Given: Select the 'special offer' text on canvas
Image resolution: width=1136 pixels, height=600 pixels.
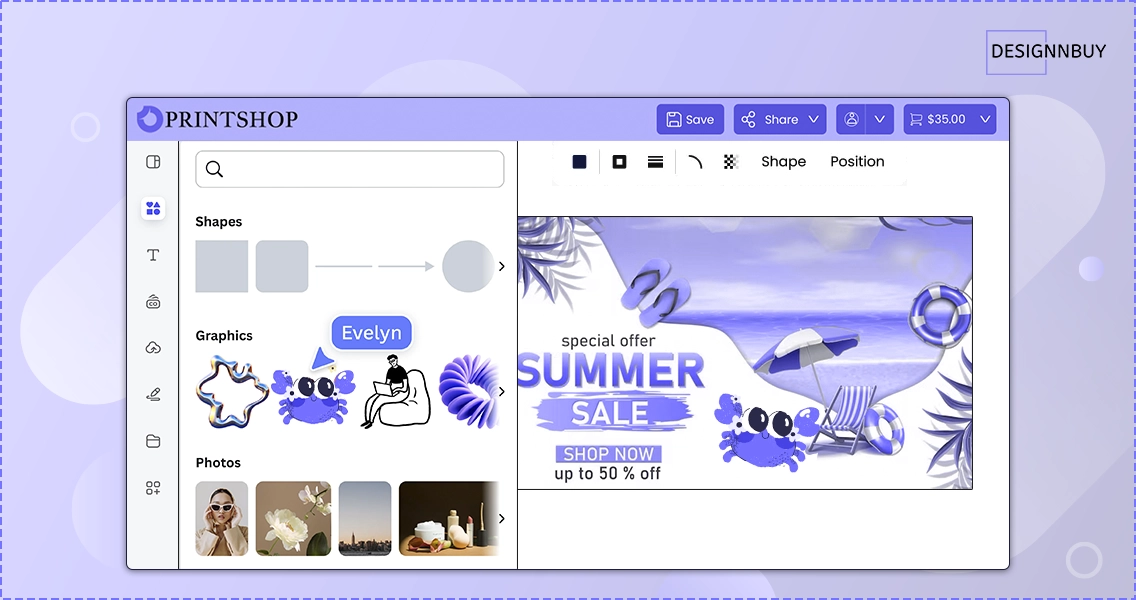Looking at the screenshot, I should 608,341.
